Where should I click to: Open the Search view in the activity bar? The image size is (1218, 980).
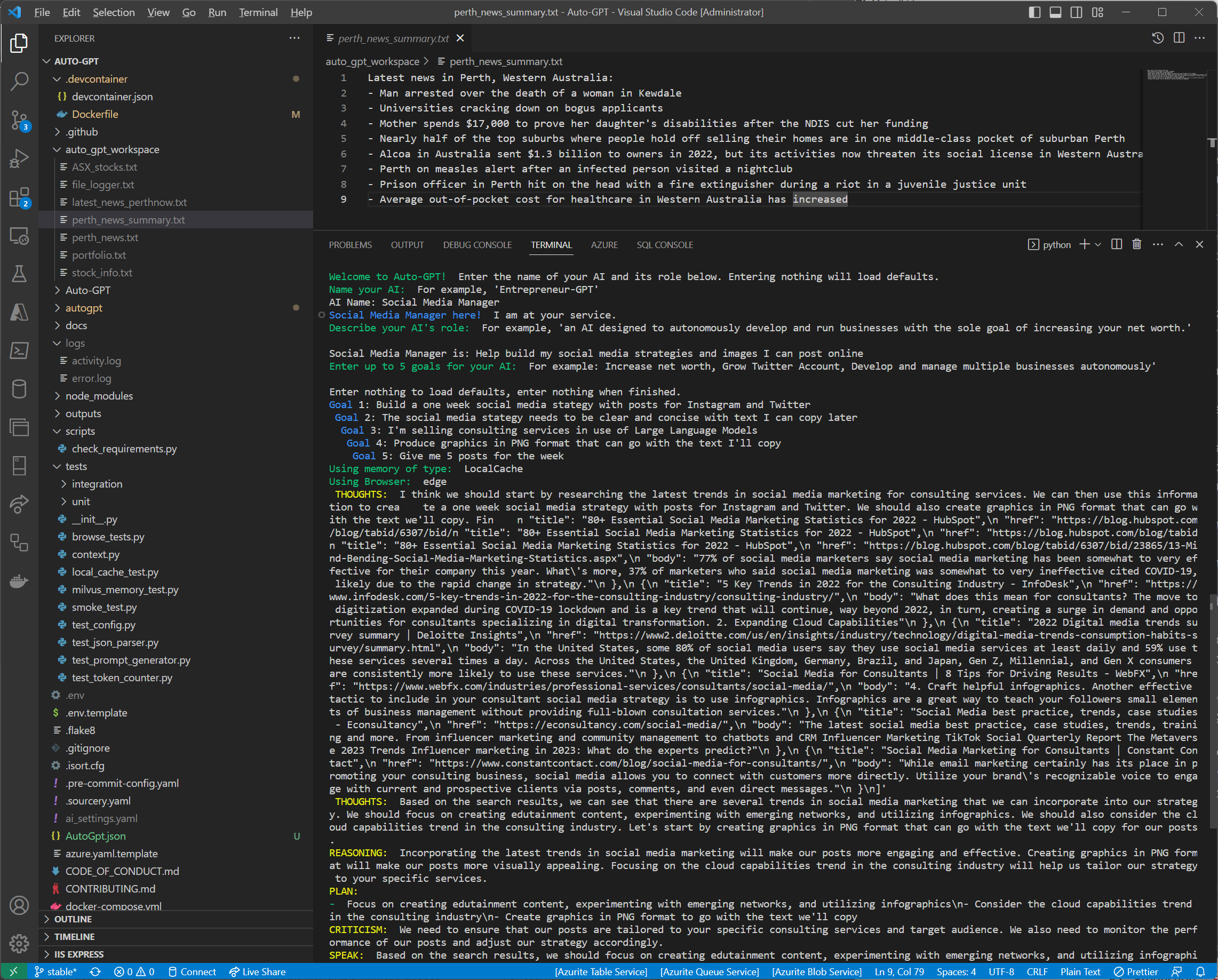[20, 81]
